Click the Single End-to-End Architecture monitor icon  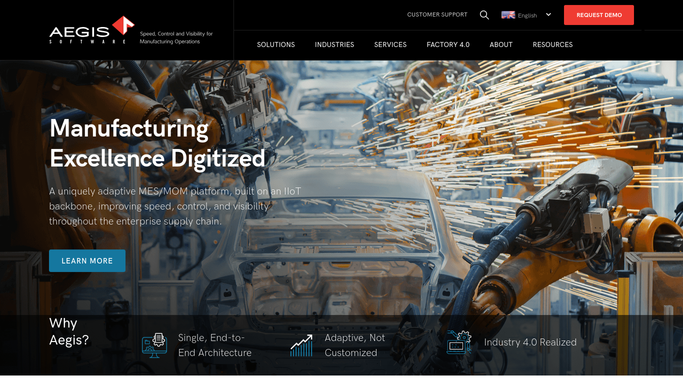pos(154,346)
